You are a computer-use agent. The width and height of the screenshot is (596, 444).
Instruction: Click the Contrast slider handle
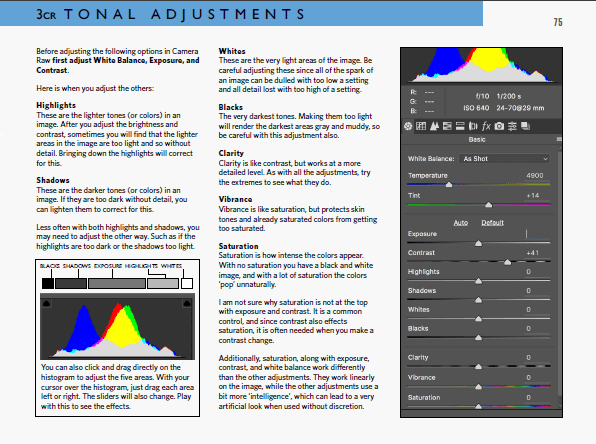coord(507,262)
